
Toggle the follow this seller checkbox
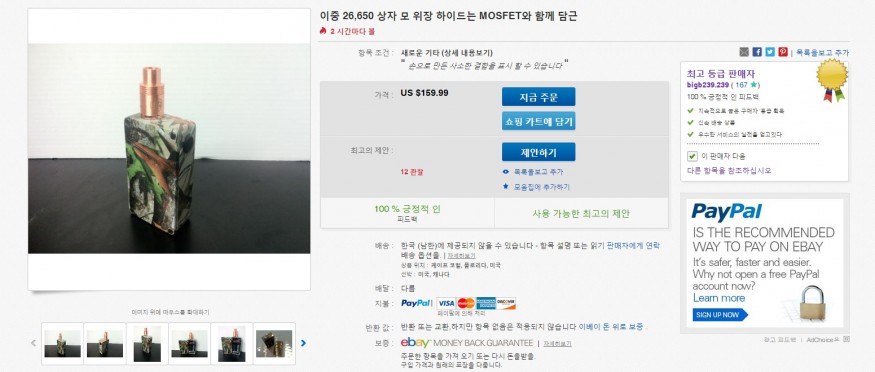tap(692, 156)
